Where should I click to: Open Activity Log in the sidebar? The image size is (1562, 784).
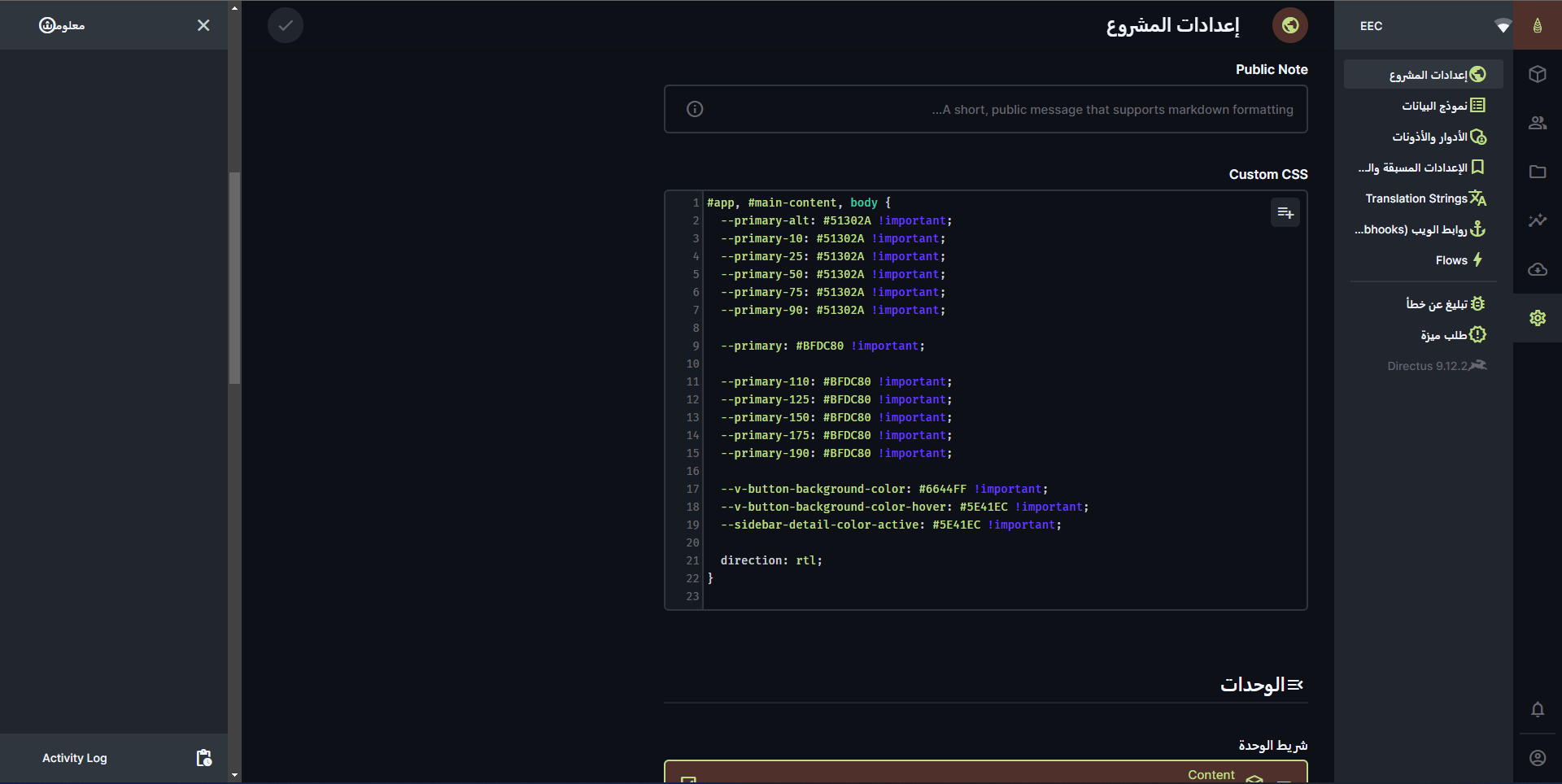114,758
